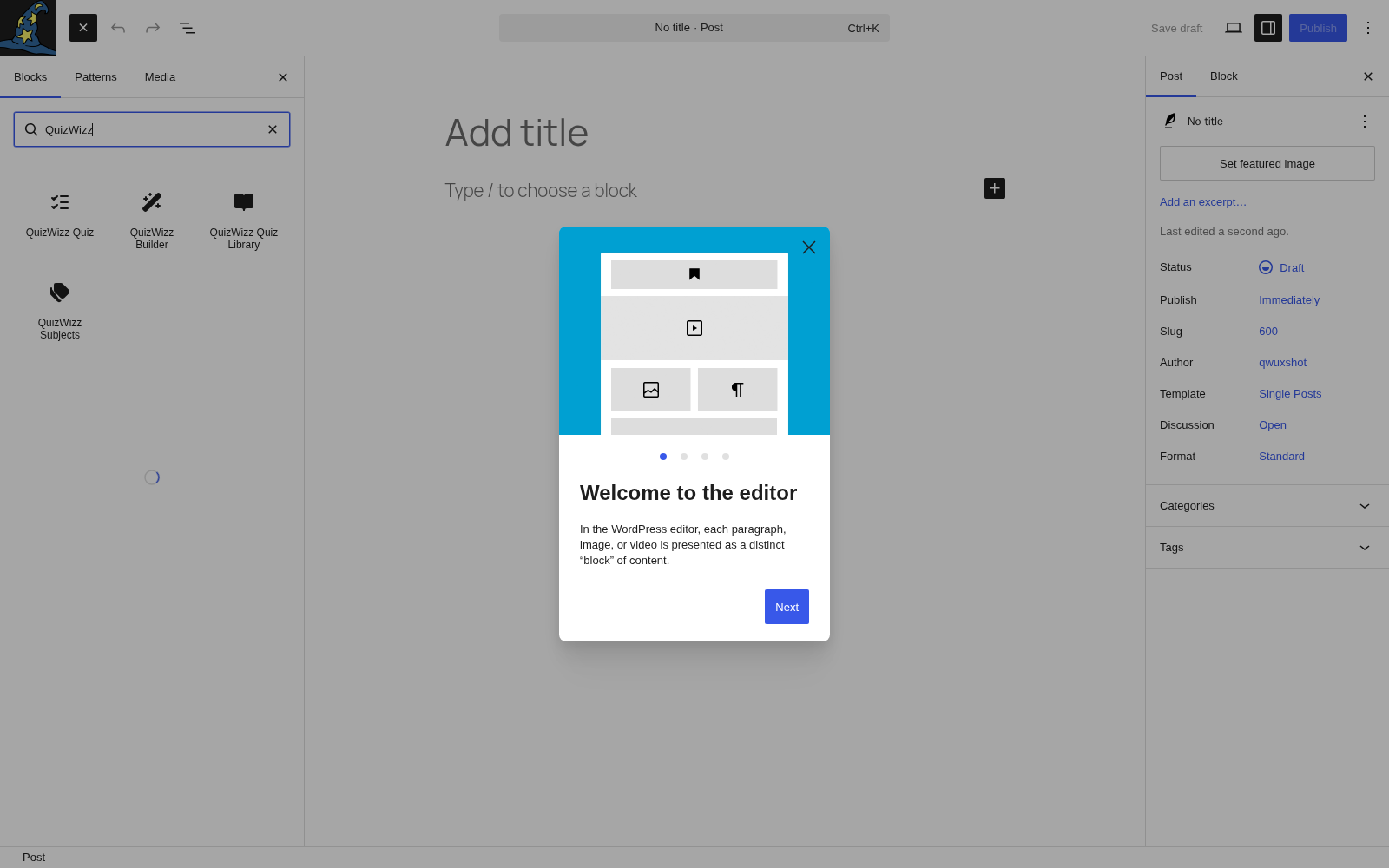Change the Single Posts template
This screenshot has height=868, width=1389.
coord(1290,394)
